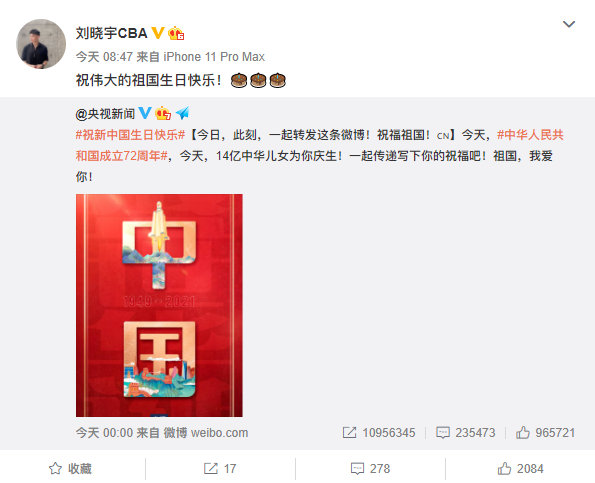Open the original post's 今天 00:00 timestamp

tap(104, 433)
